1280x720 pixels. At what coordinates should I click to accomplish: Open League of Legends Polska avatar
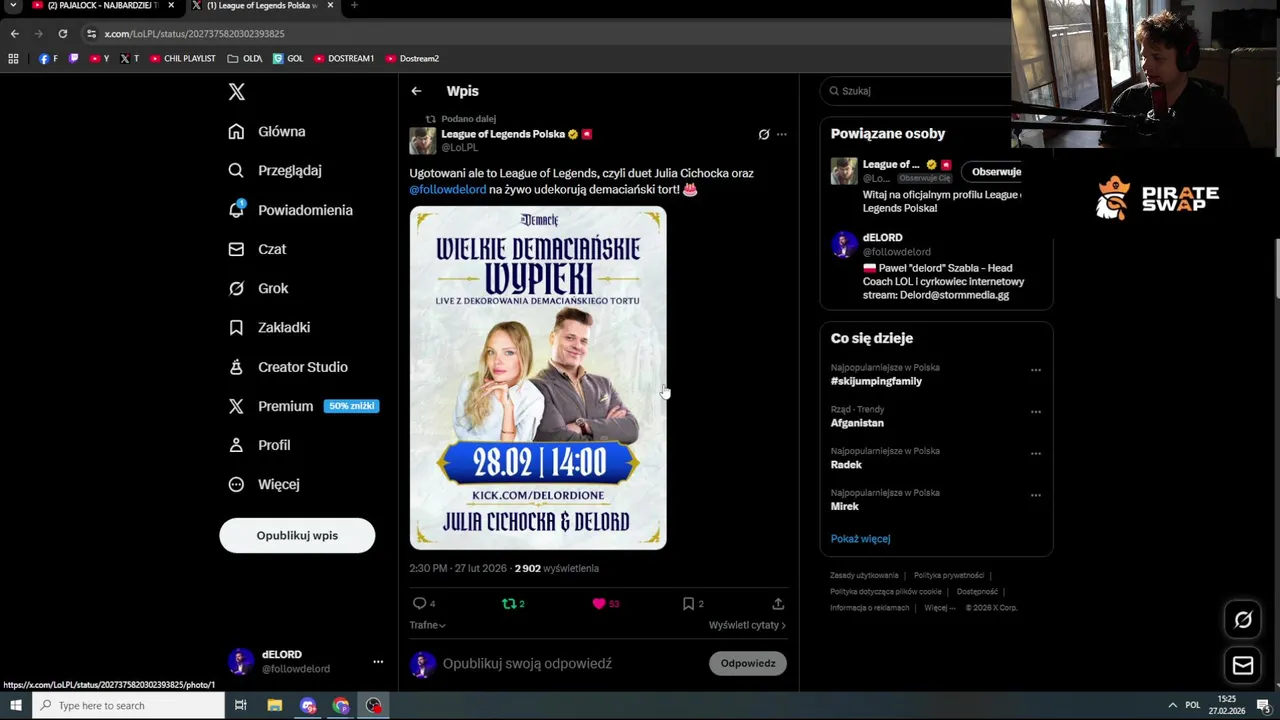point(423,140)
